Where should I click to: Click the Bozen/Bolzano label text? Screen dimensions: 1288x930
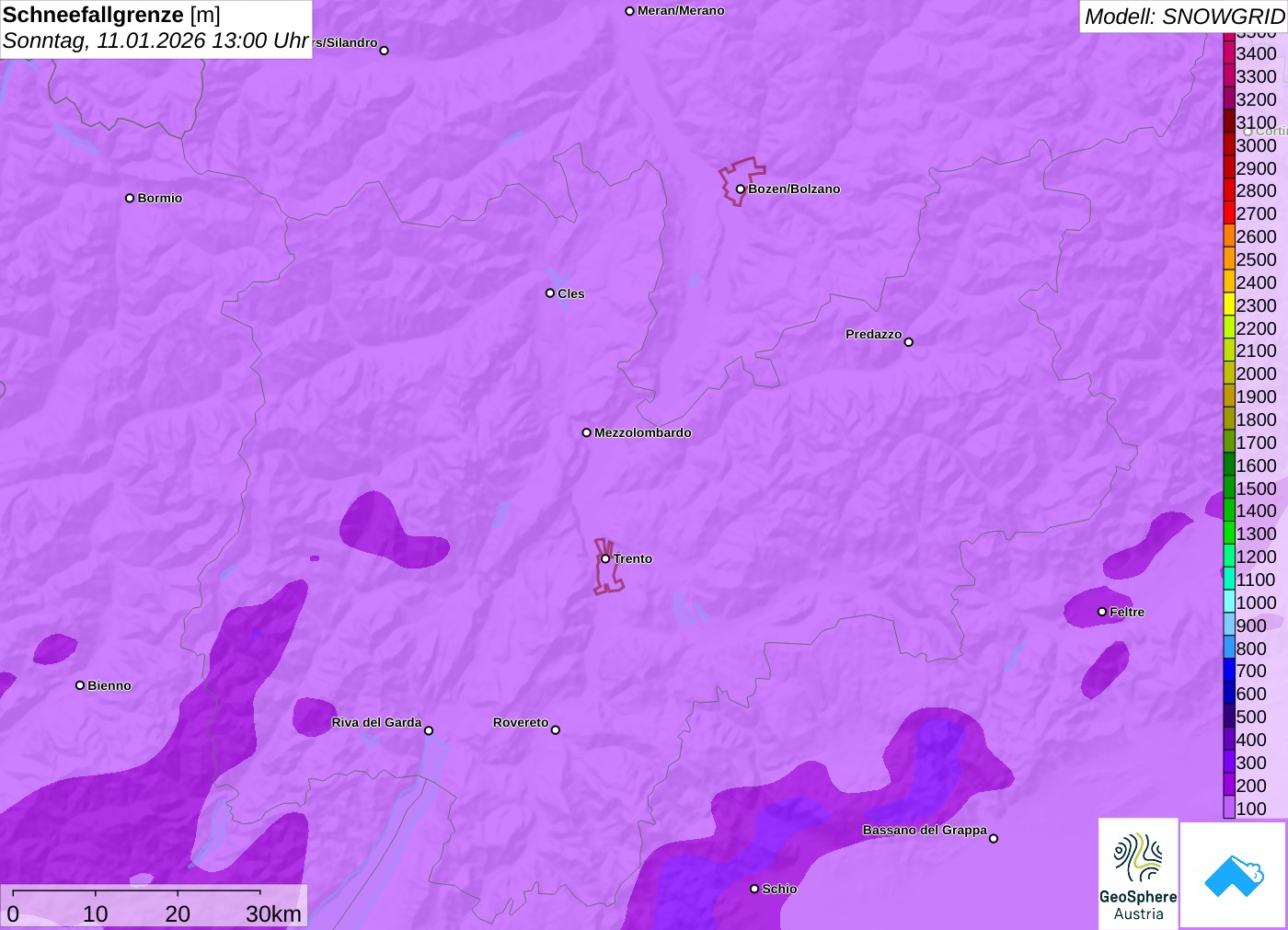794,189
